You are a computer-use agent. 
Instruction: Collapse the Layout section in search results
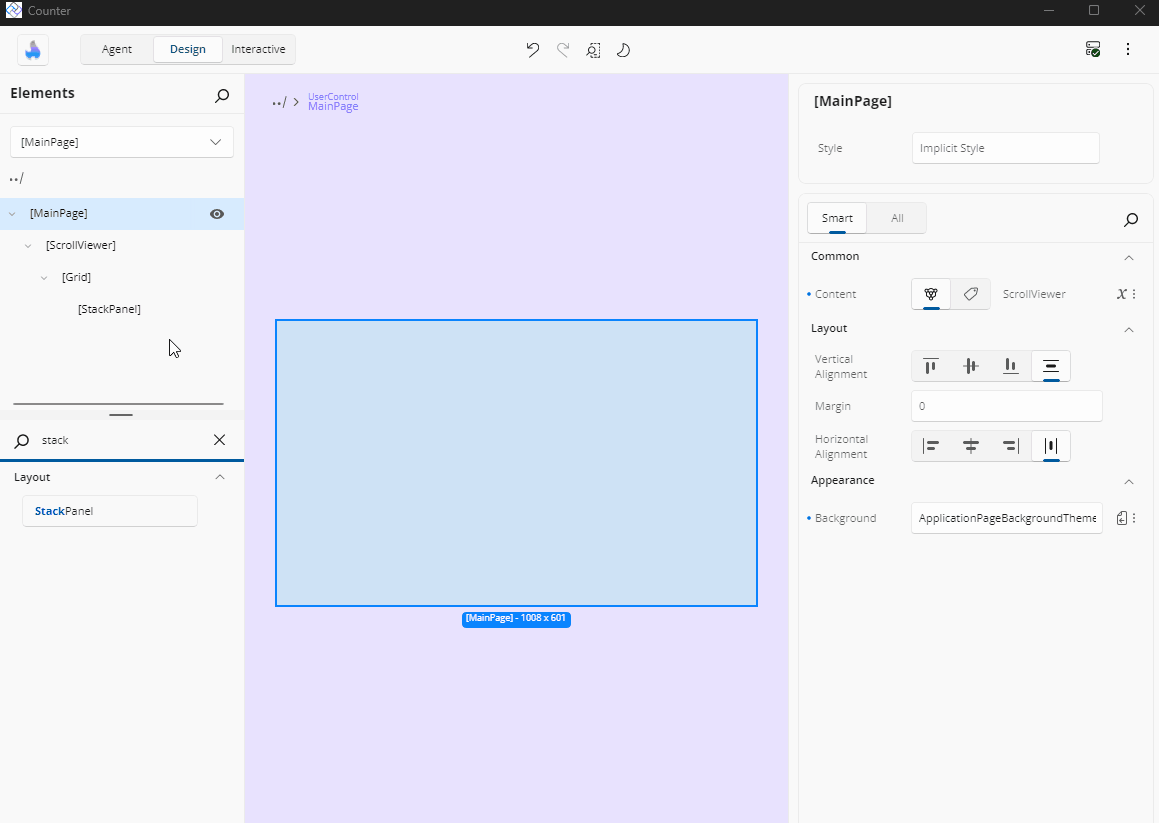[x=220, y=477]
